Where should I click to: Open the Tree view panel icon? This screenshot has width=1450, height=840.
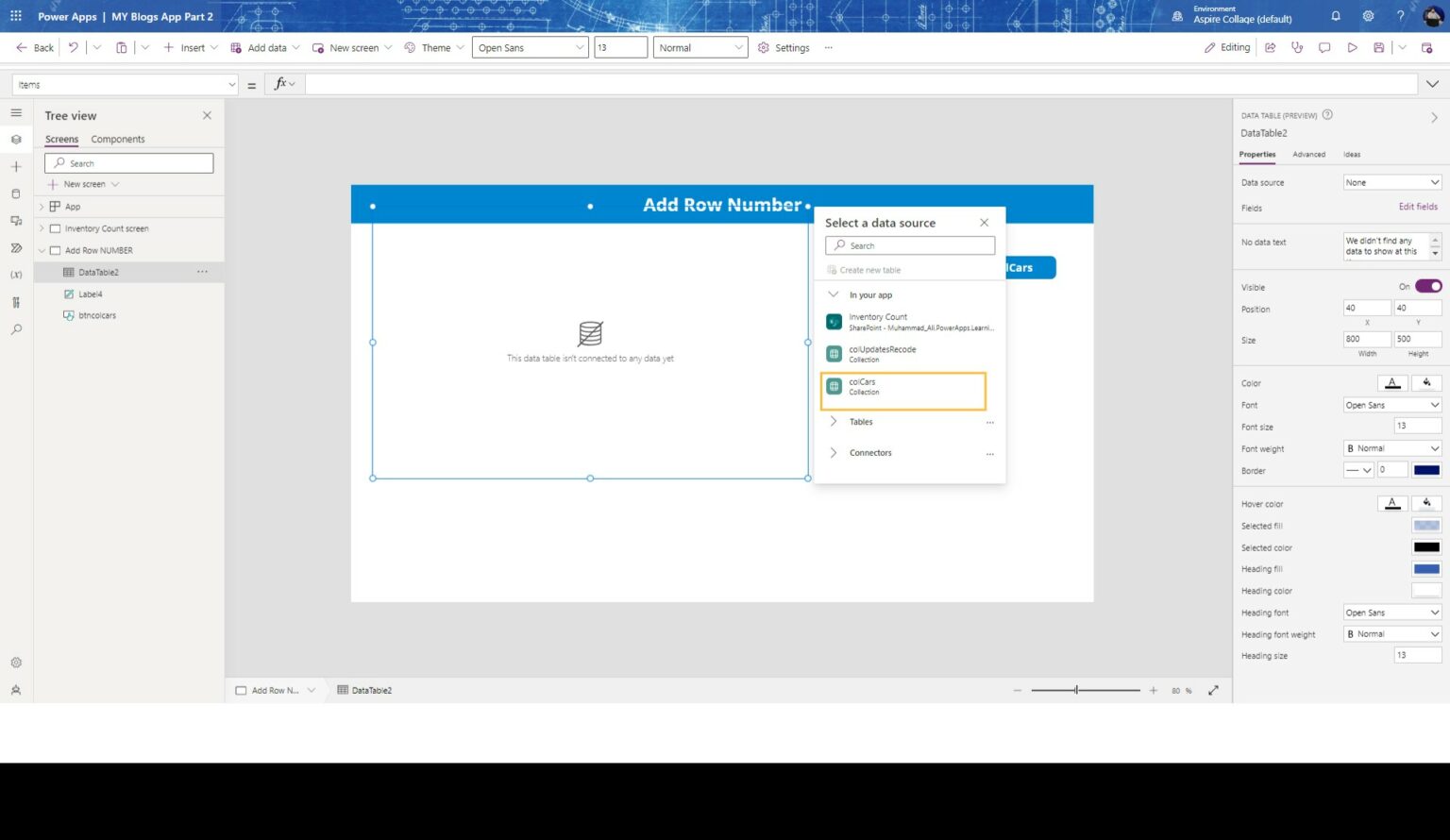15,139
